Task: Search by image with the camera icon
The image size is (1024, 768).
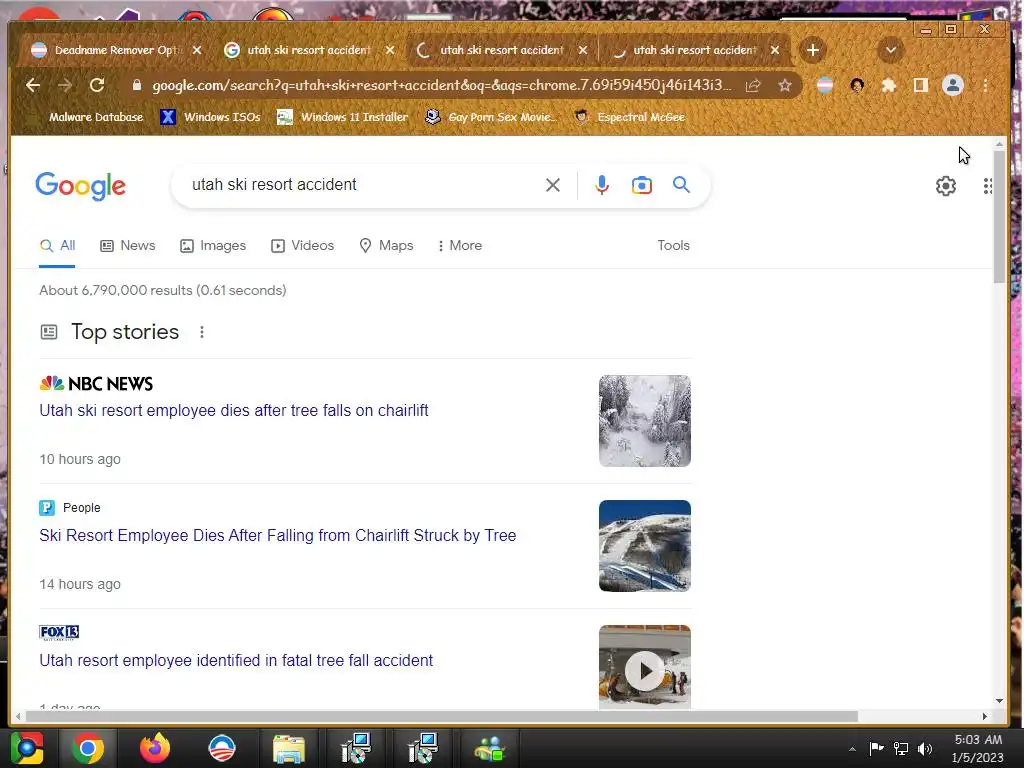Action: pyautogui.click(x=641, y=185)
